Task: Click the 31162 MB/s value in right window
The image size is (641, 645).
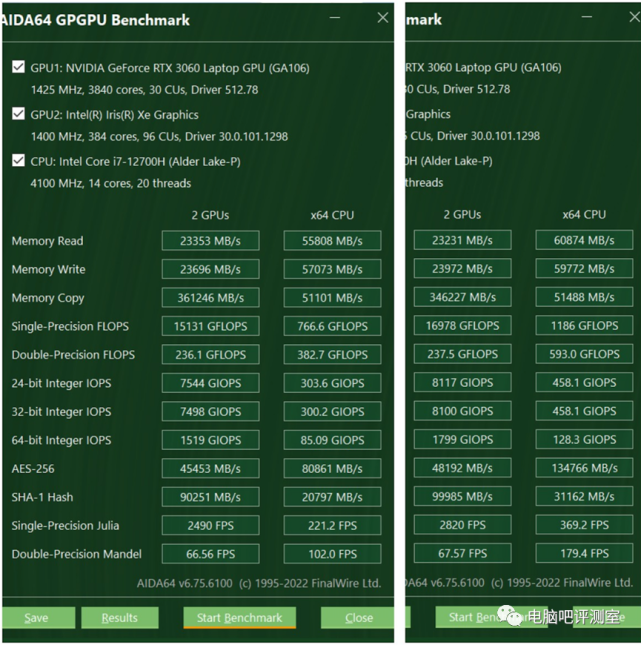Action: tap(584, 496)
